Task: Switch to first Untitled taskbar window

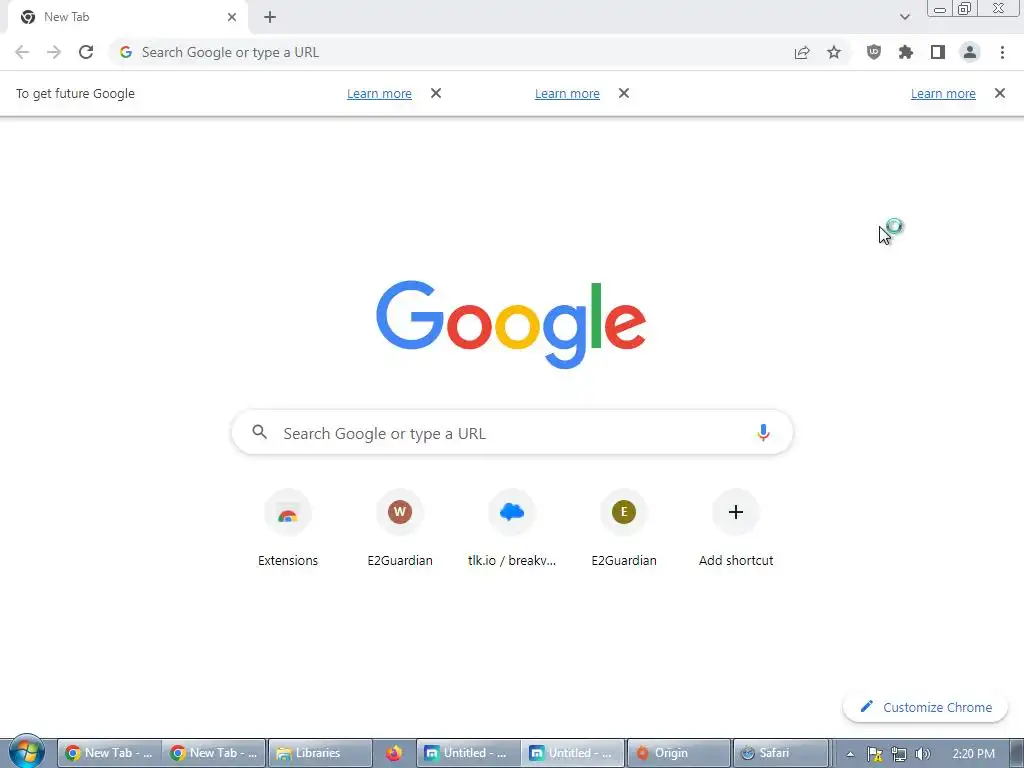Action: tap(468, 753)
